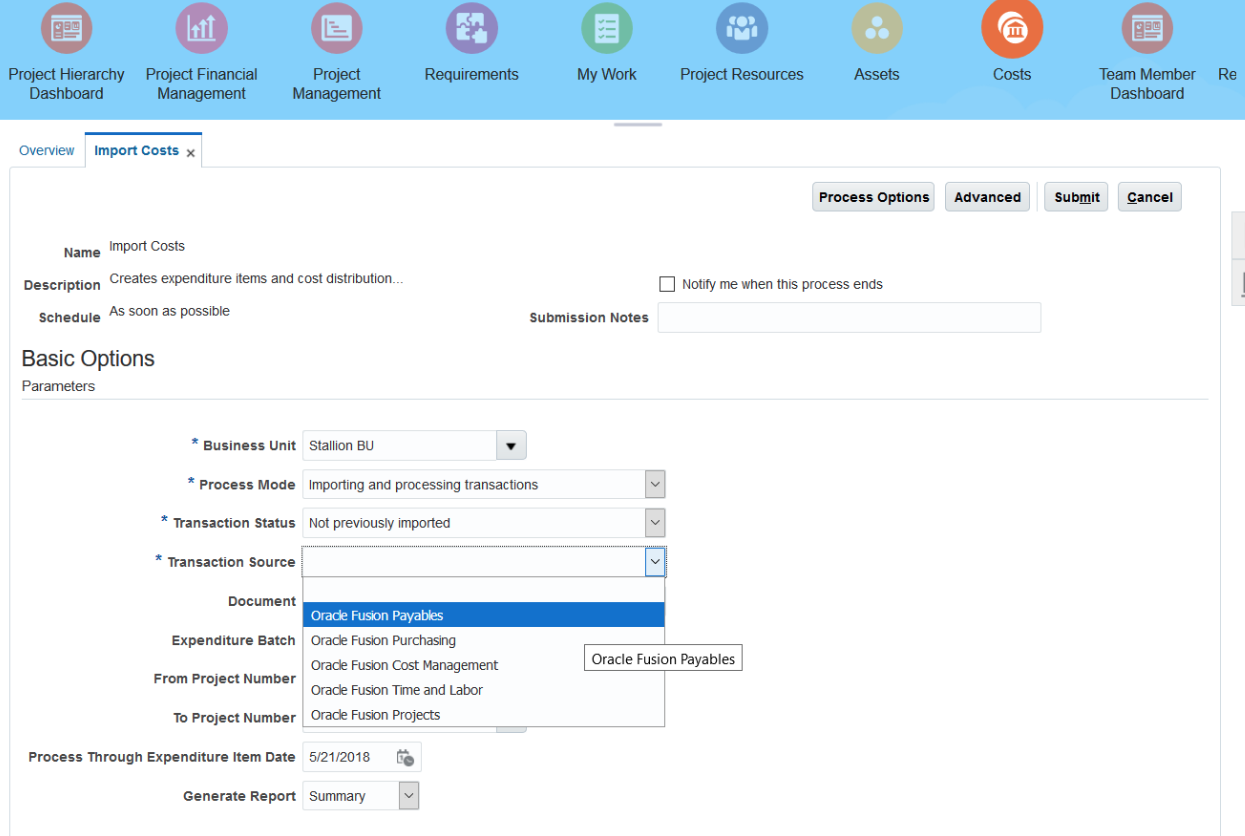
Task: Open the Assets icon
Action: [877, 28]
